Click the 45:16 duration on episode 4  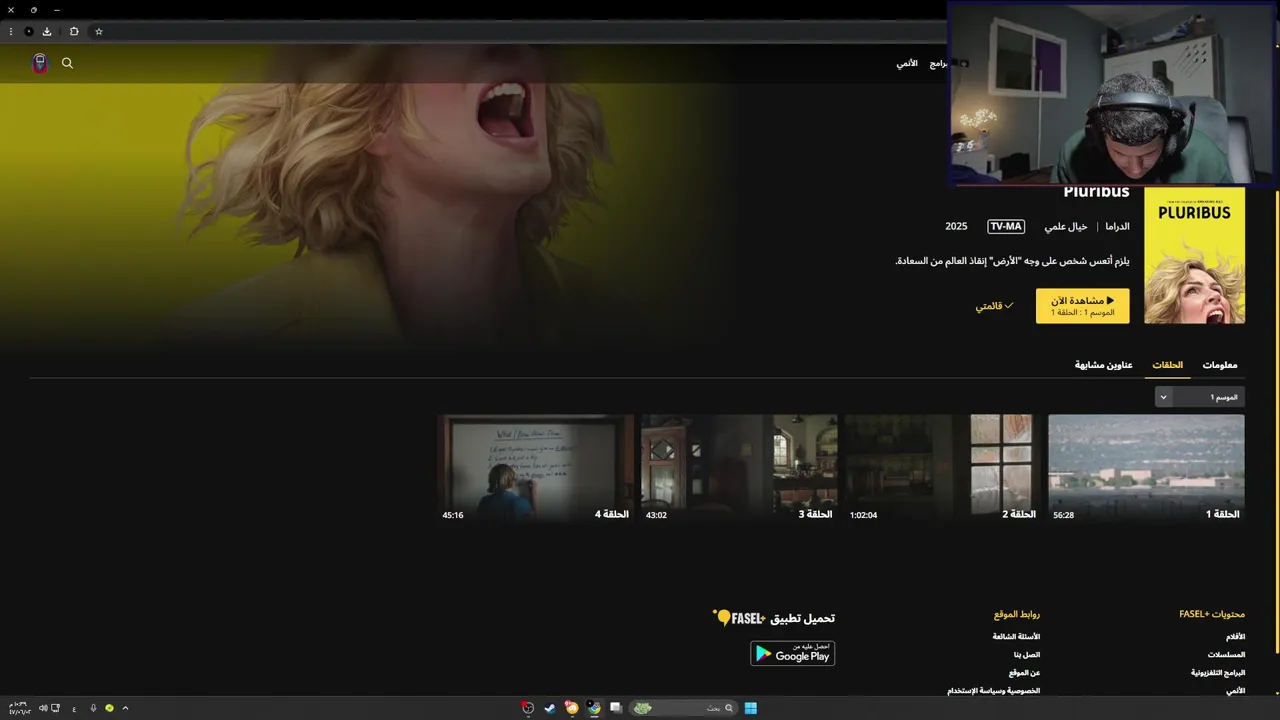(x=453, y=515)
